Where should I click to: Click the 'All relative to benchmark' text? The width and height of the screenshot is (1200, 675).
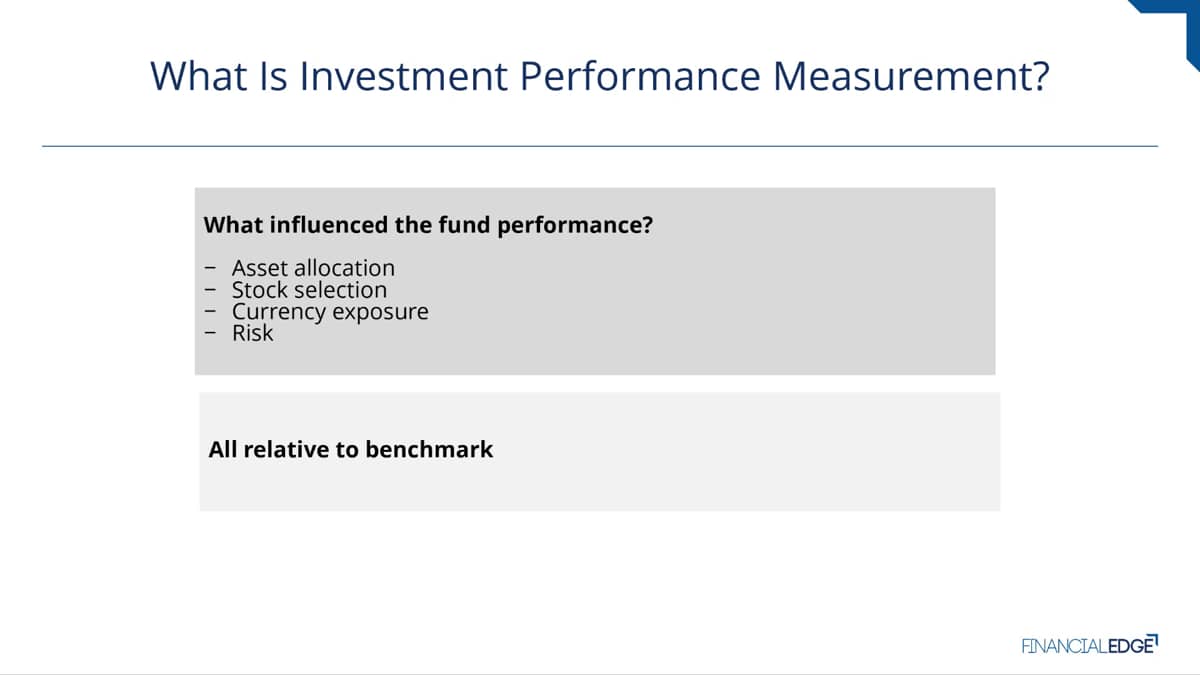click(x=351, y=449)
